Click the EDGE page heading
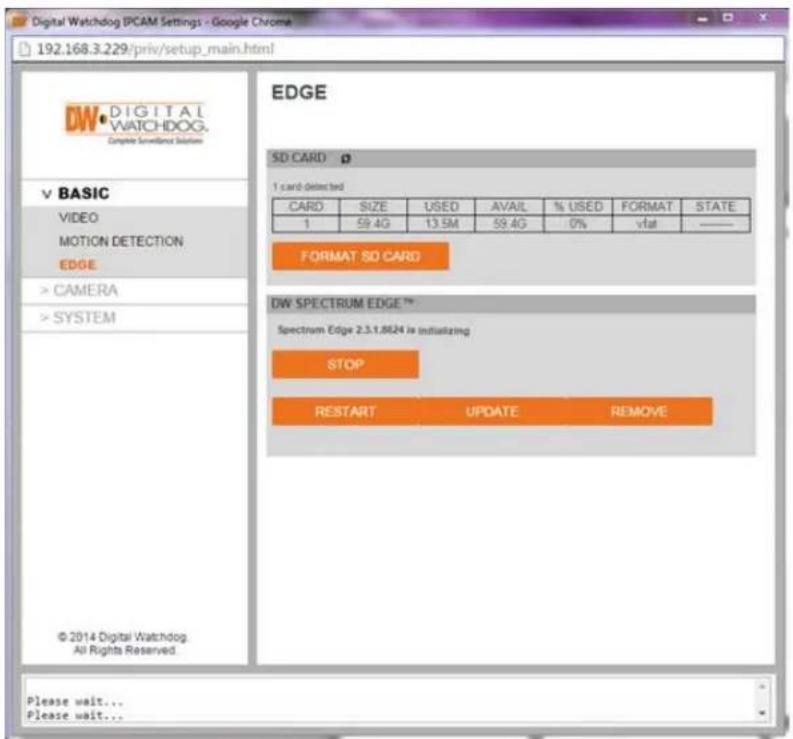 pyautogui.click(x=299, y=93)
